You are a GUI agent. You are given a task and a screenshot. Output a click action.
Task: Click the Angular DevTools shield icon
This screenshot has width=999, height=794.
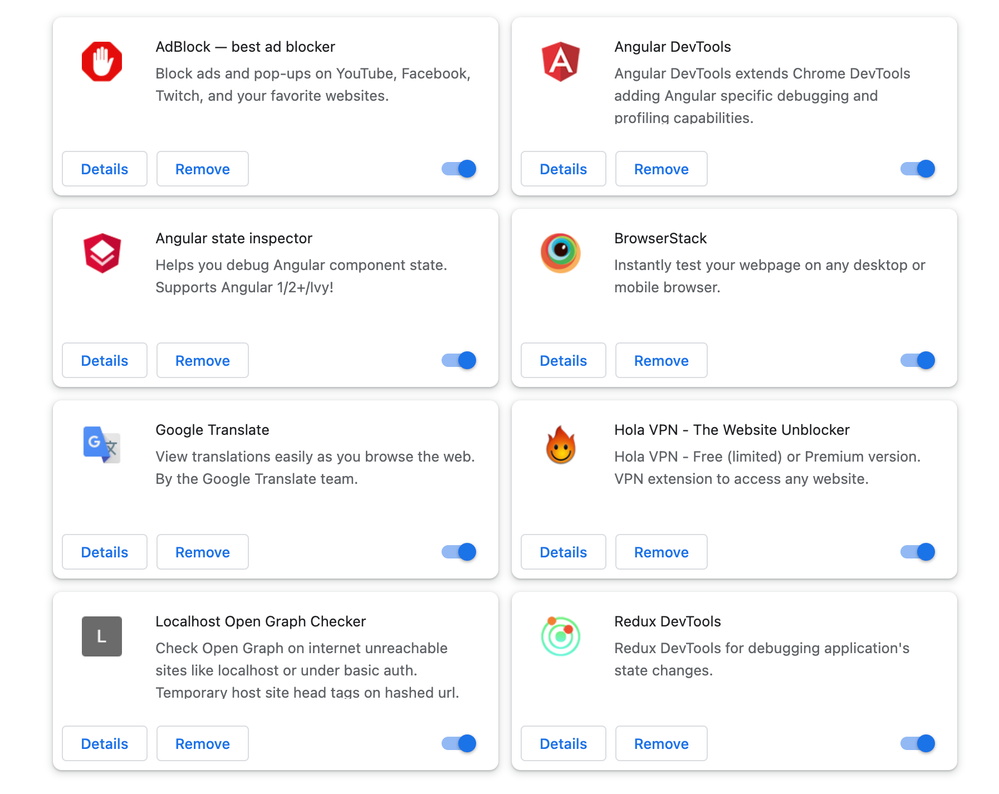click(561, 62)
